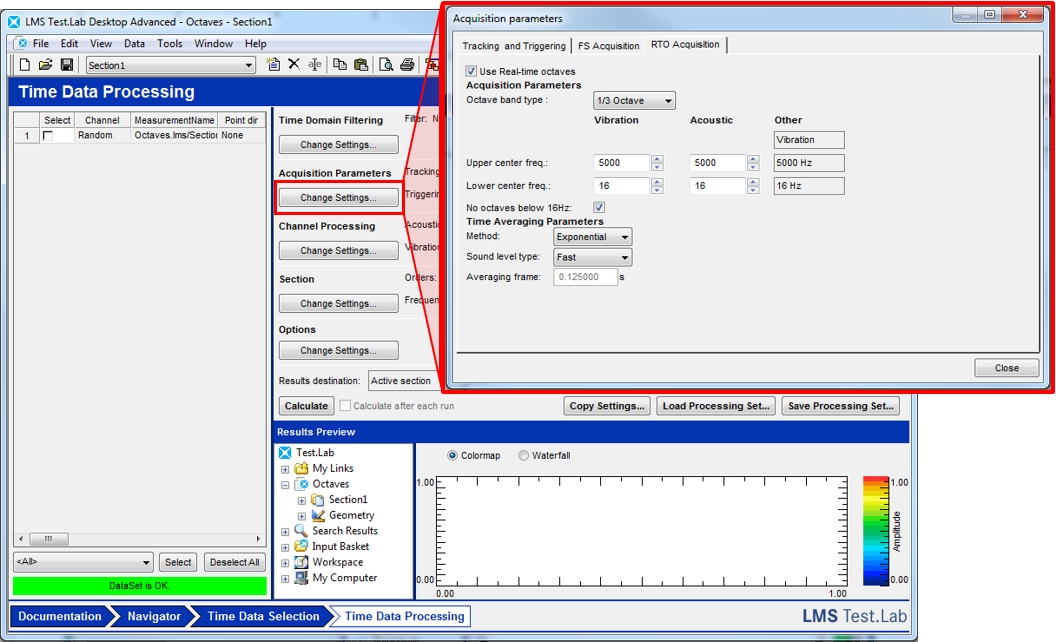Screen dimensions: 1056x642
Task: Click the Geometry icon in tree
Action: tap(318, 515)
